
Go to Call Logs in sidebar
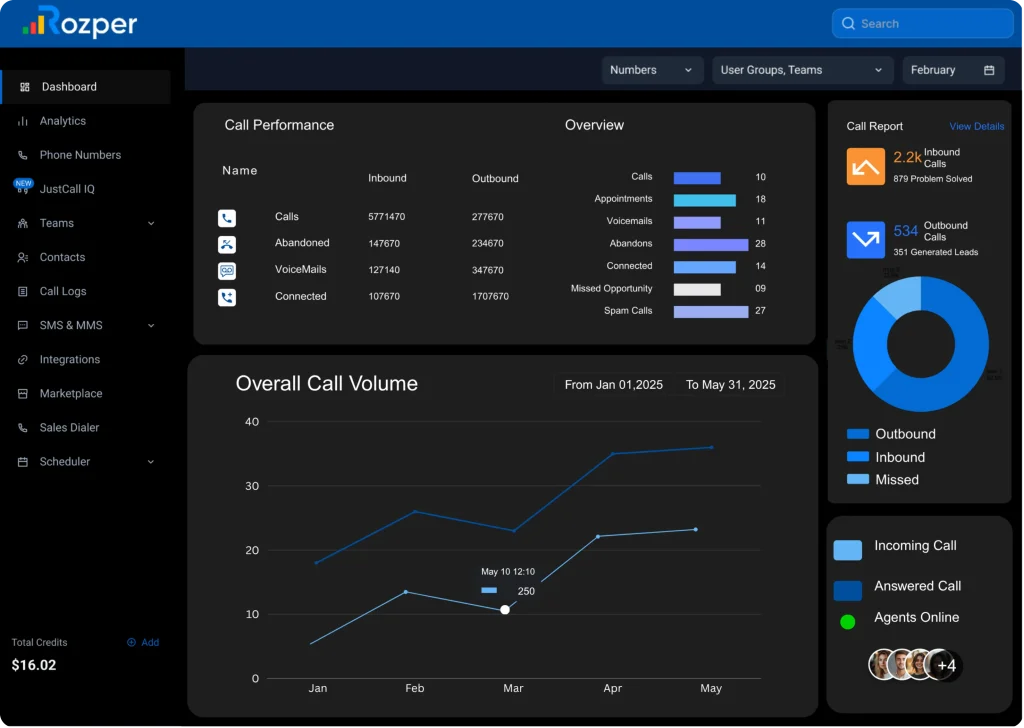point(62,292)
